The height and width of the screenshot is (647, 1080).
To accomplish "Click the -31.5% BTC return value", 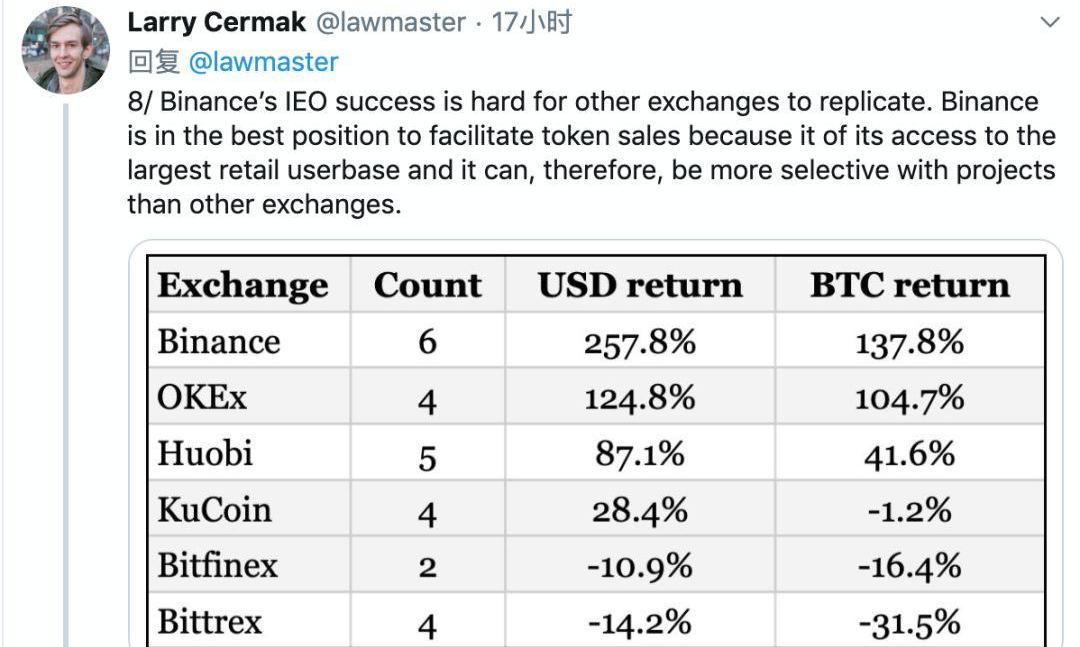I will coord(909,622).
